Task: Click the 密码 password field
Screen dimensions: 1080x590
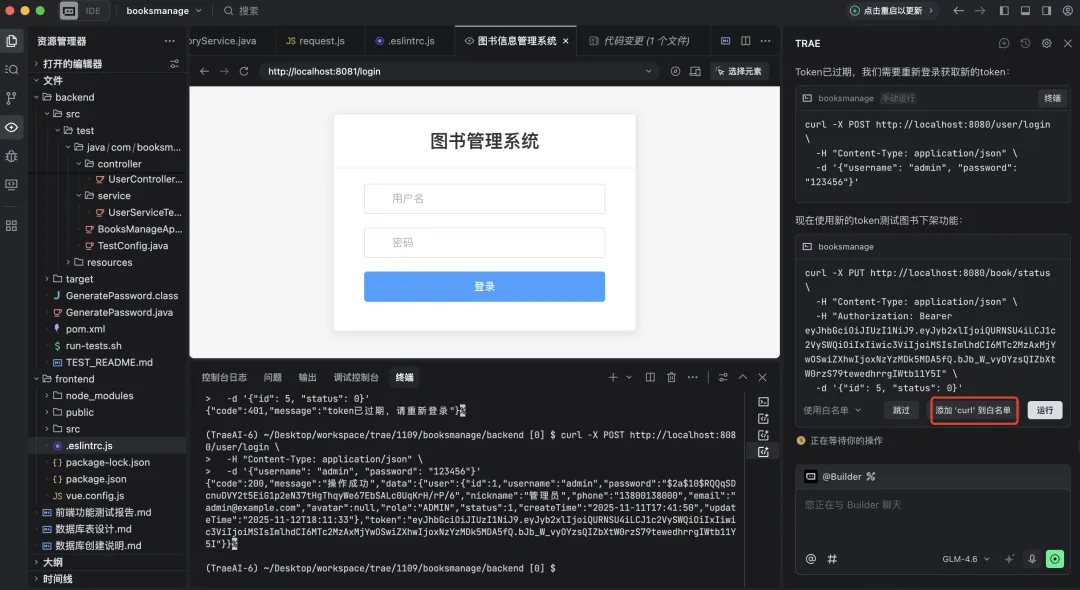Action: coord(484,242)
